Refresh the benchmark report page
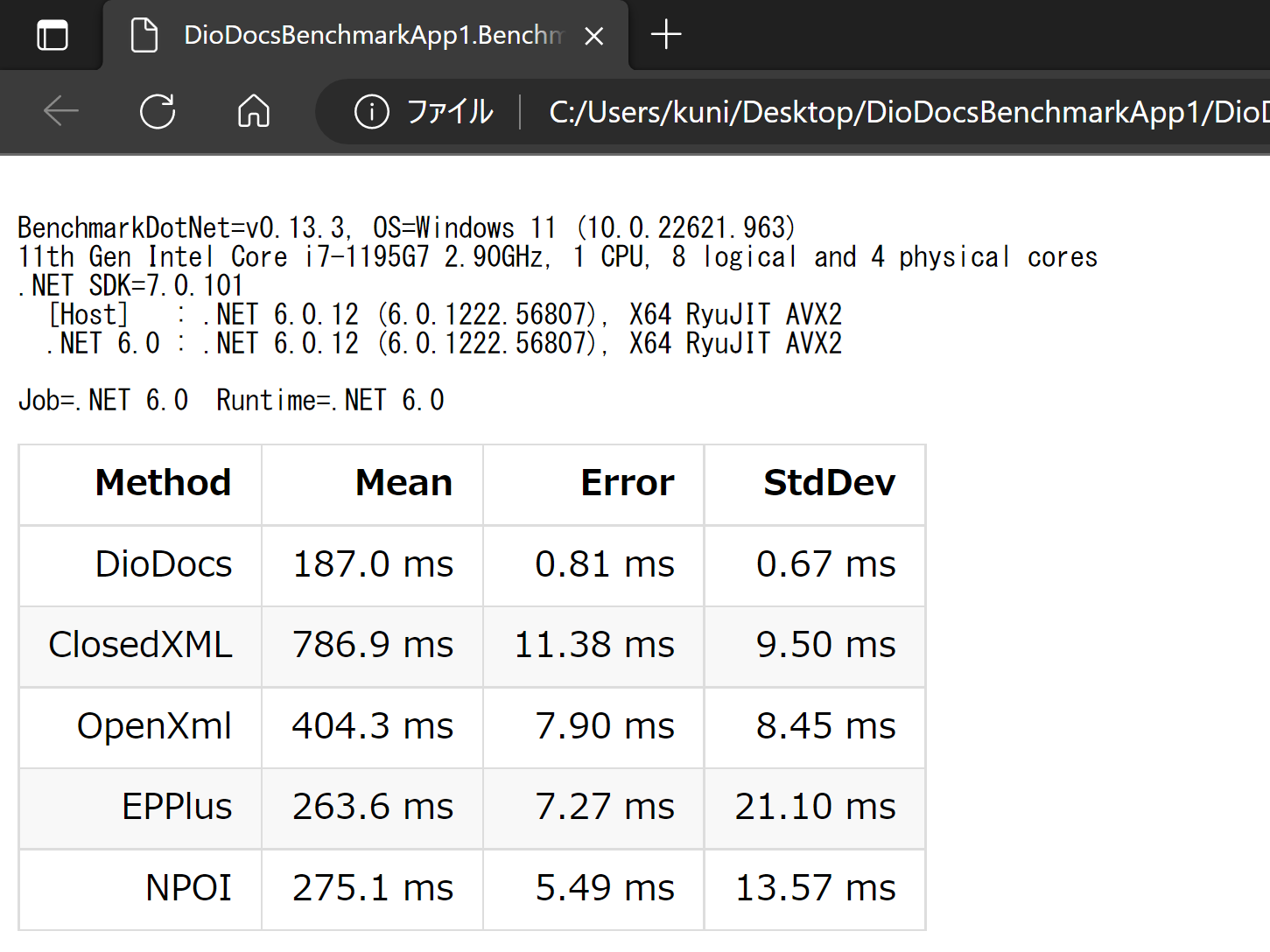The width and height of the screenshot is (1270, 952). click(158, 111)
